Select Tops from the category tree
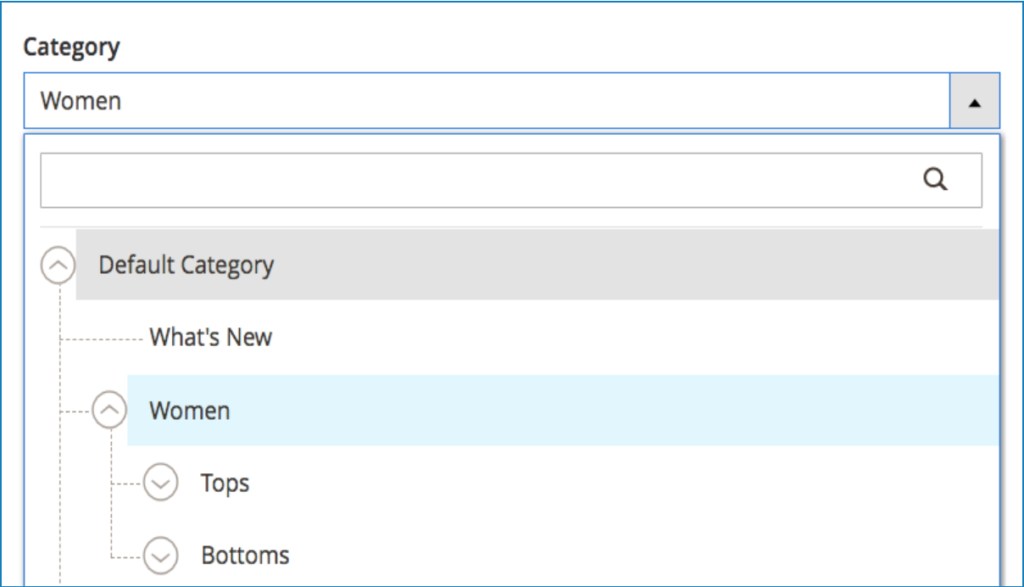 [x=224, y=483]
